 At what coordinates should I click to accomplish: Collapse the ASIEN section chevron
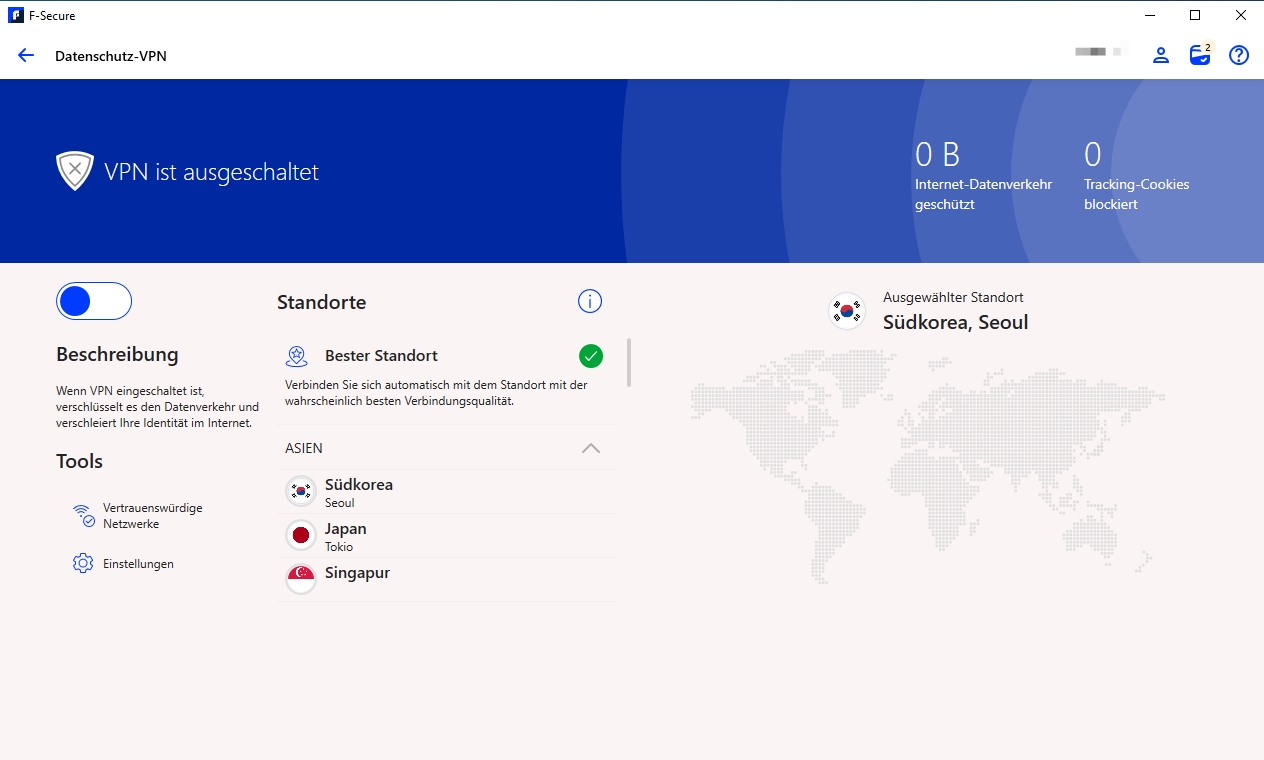click(x=591, y=448)
